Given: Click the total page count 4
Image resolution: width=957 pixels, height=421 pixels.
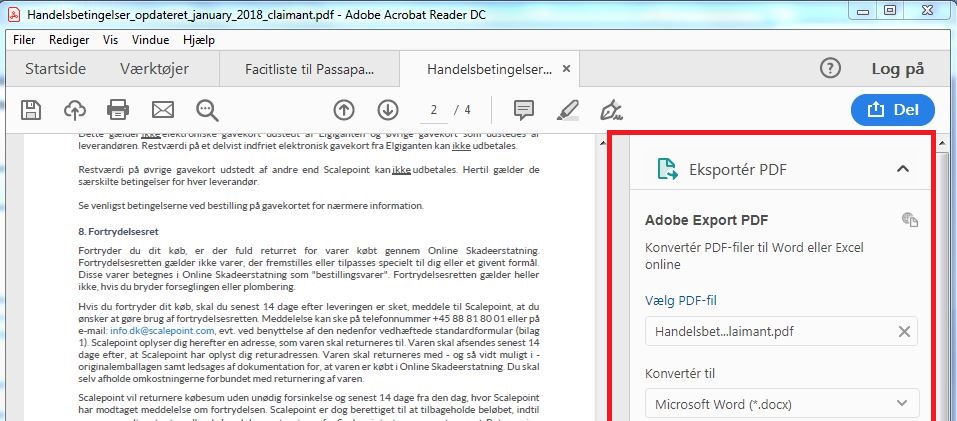Looking at the screenshot, I should (468, 110).
